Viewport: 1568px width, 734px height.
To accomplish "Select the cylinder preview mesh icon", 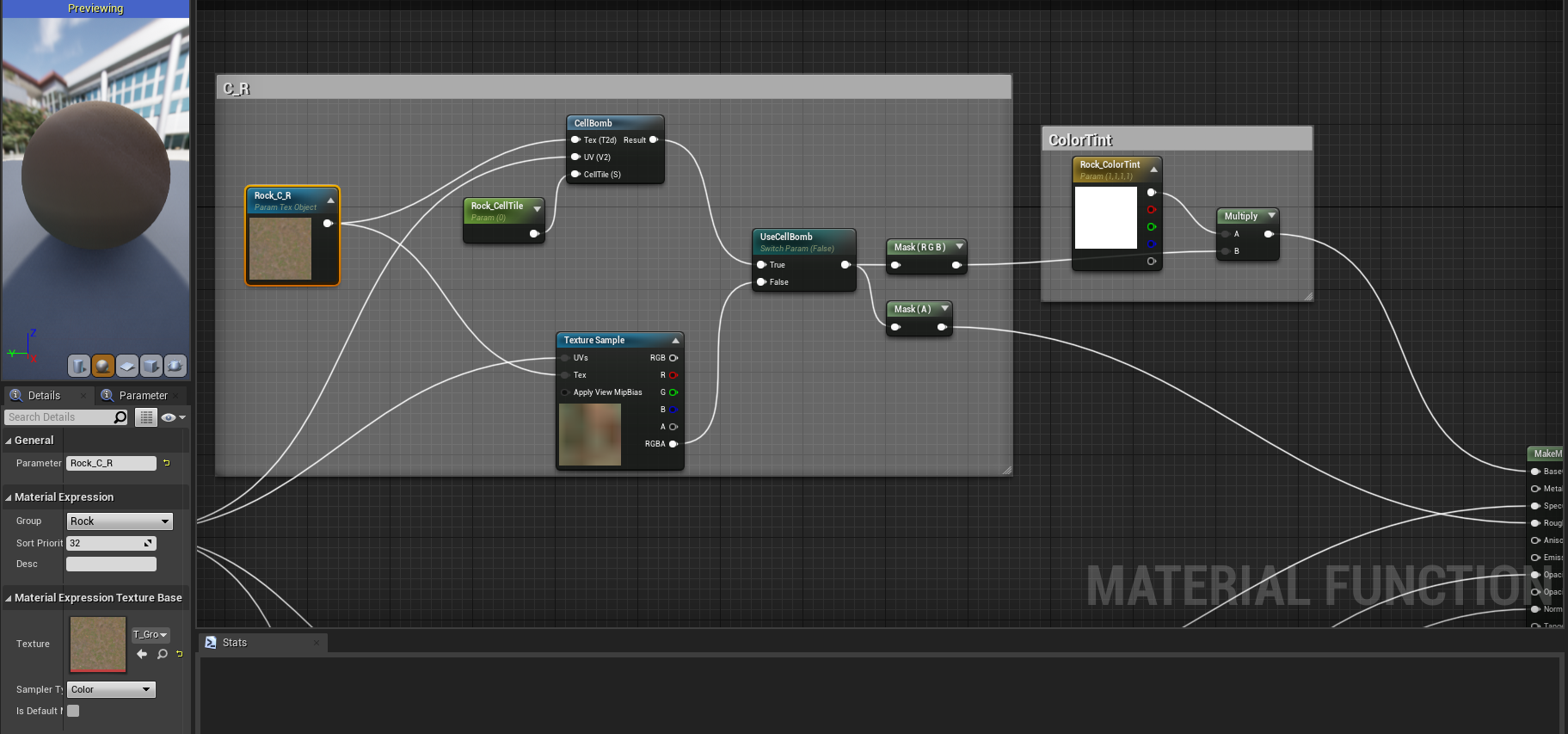I will point(79,367).
